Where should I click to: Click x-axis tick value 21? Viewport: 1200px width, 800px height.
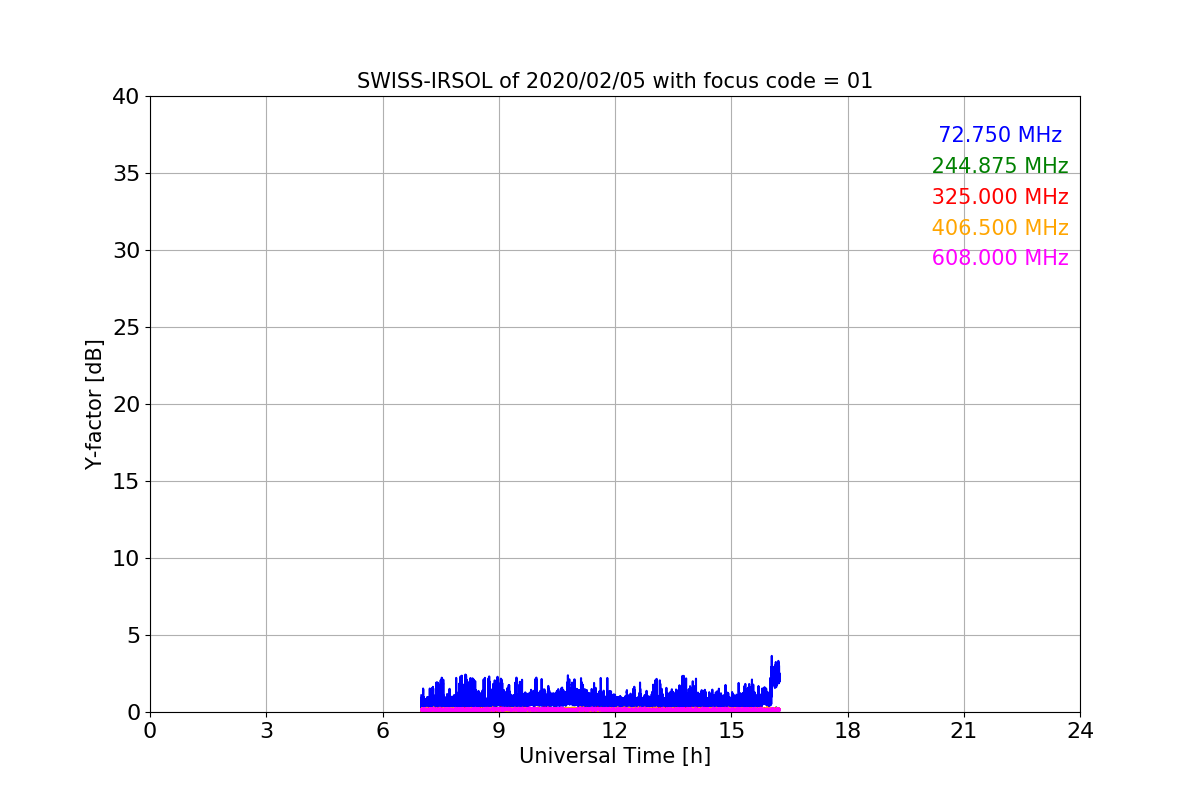pyautogui.click(x=964, y=731)
